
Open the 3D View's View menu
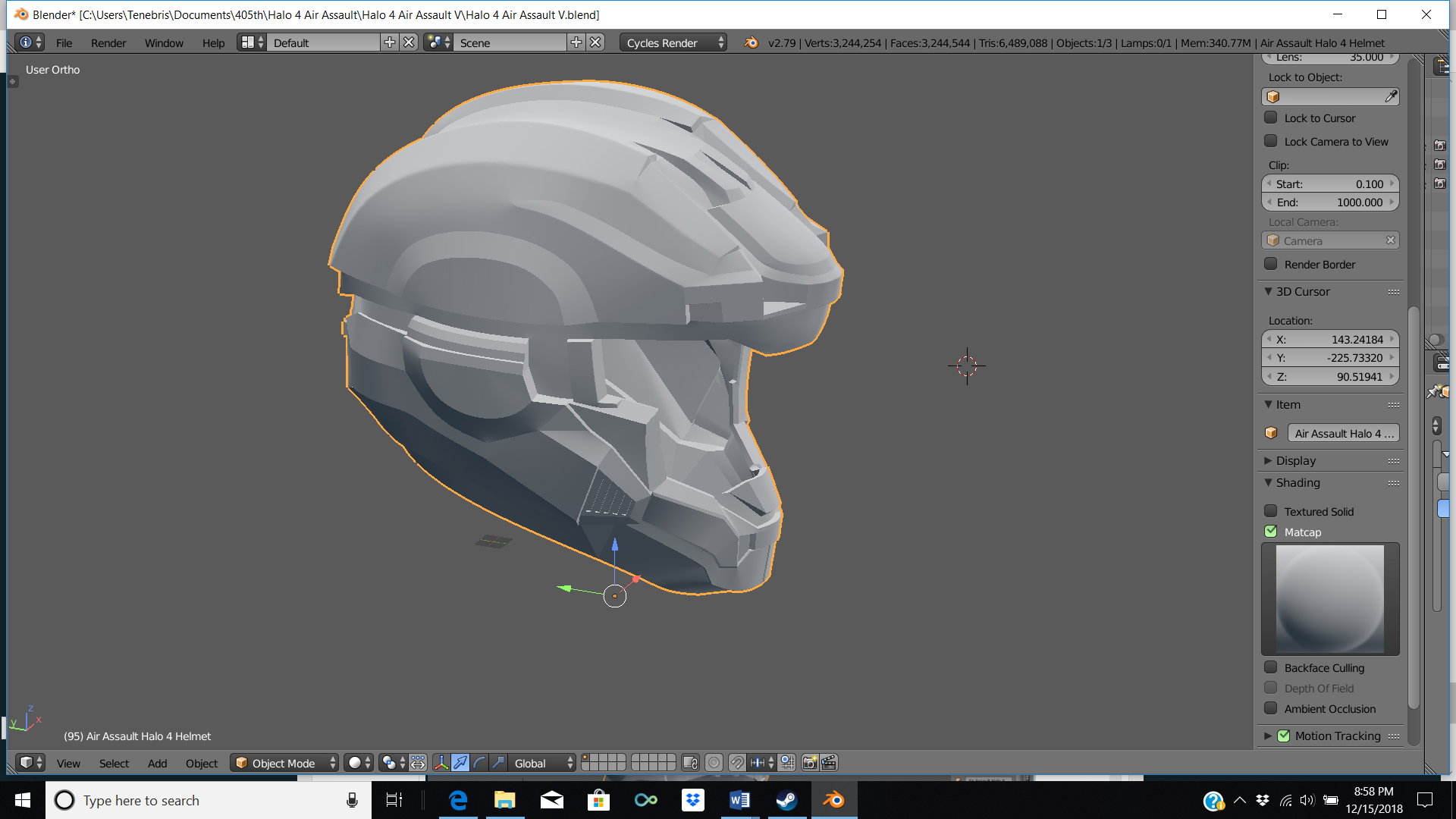coord(68,763)
